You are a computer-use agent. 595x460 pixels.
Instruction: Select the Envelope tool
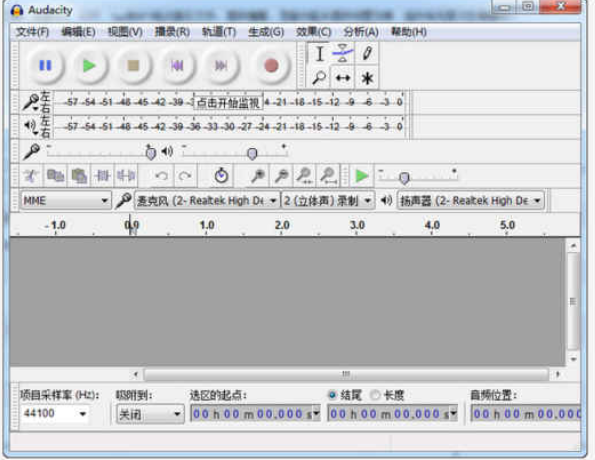coord(343,54)
